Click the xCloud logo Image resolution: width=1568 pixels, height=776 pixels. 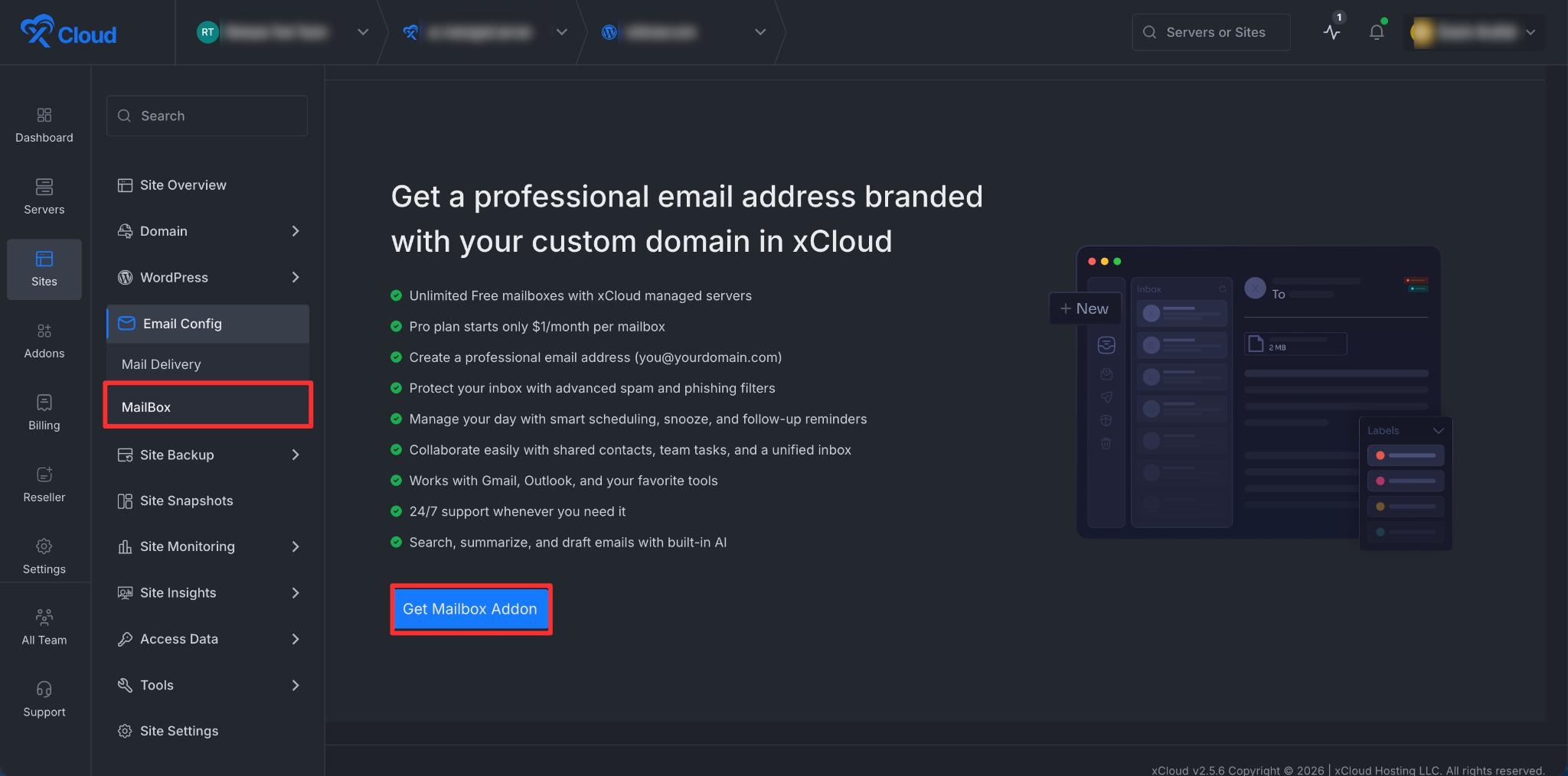pos(69,32)
